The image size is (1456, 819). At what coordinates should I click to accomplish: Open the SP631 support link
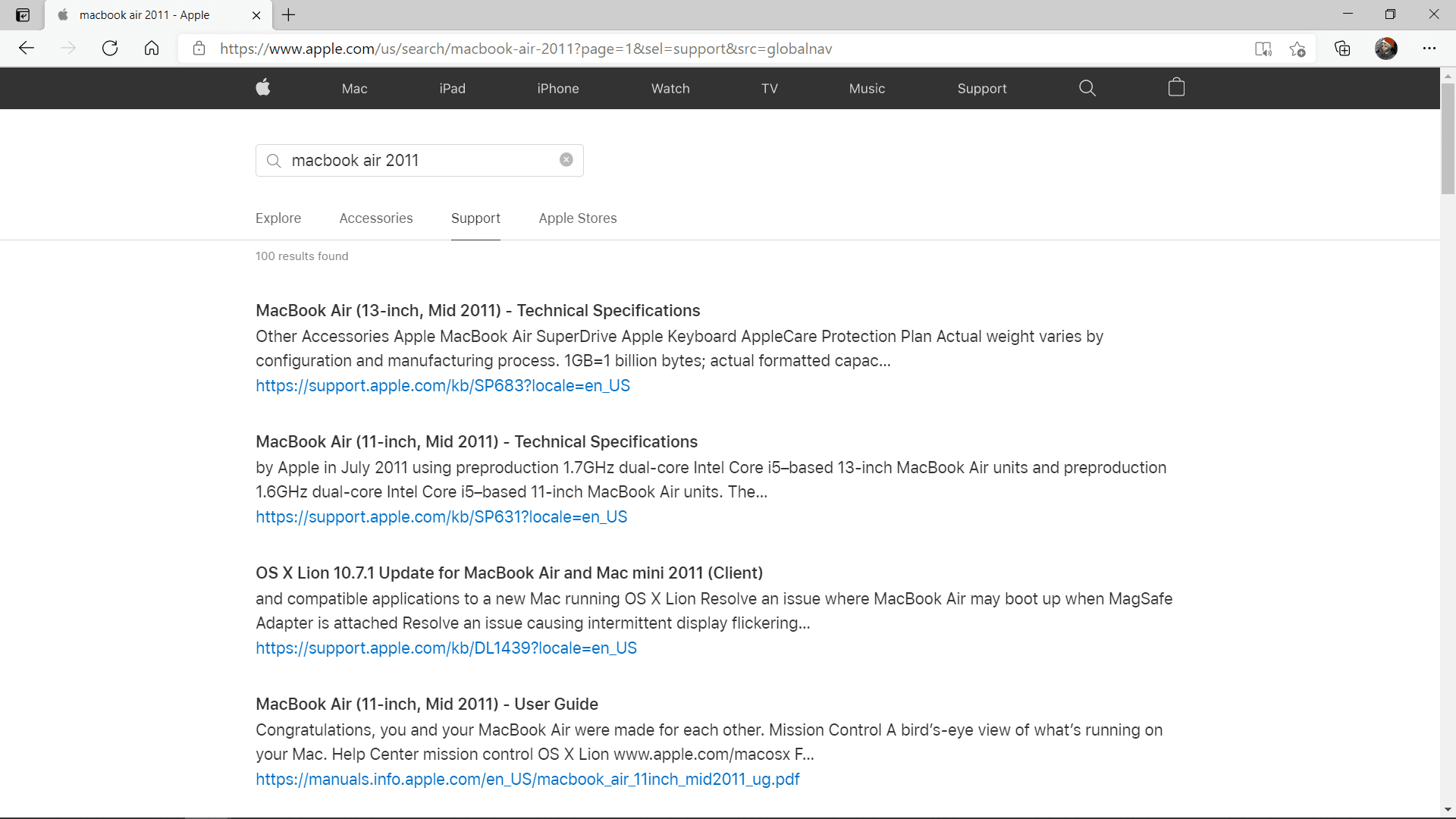coord(441,517)
